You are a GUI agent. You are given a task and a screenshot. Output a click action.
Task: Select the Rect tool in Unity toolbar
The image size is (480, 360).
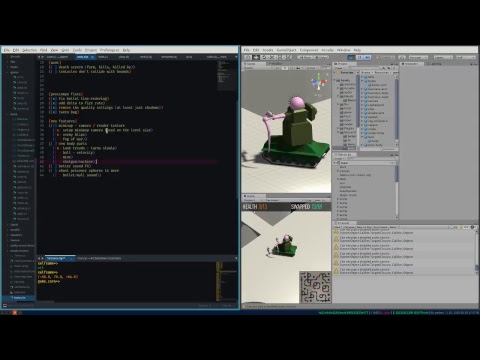(280, 57)
